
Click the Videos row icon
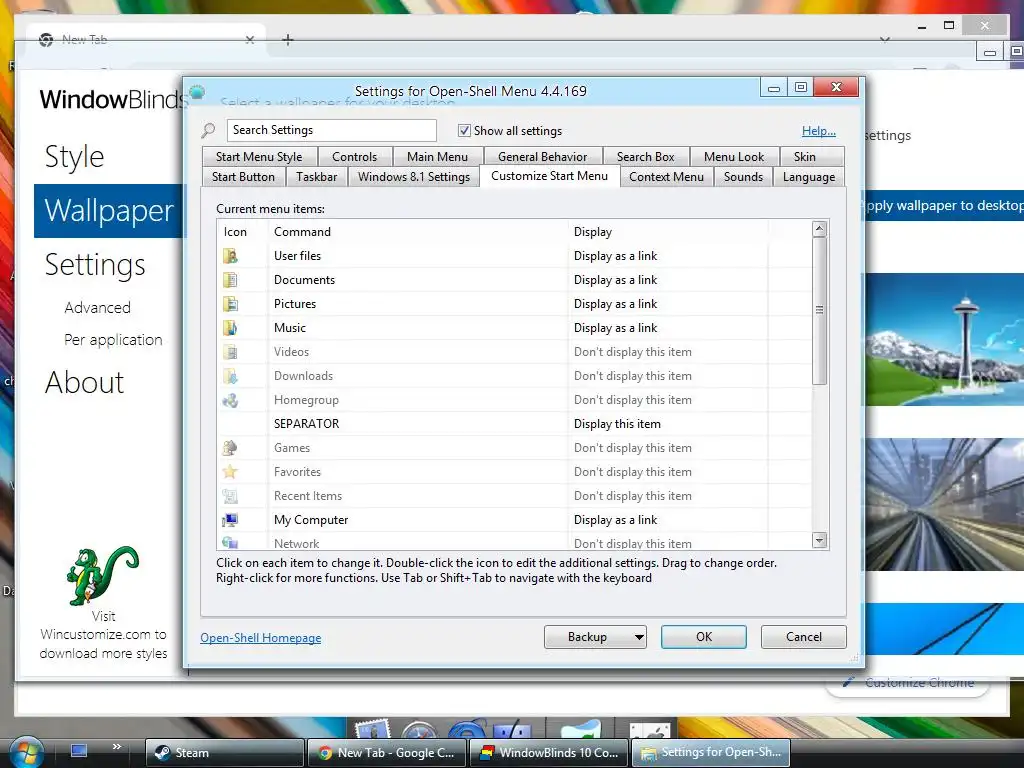(x=230, y=352)
